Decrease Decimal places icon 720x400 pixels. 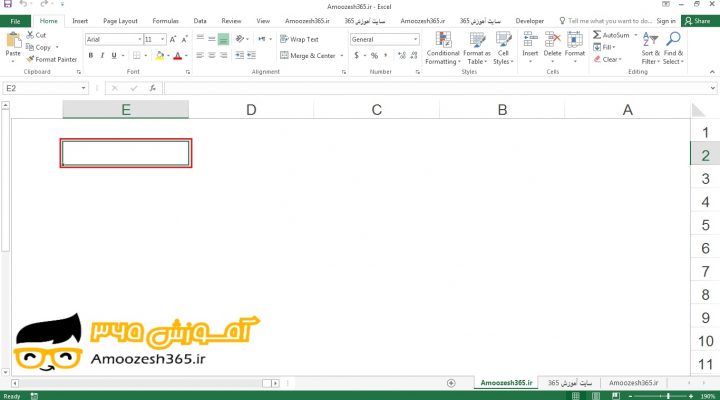click(x=414, y=56)
